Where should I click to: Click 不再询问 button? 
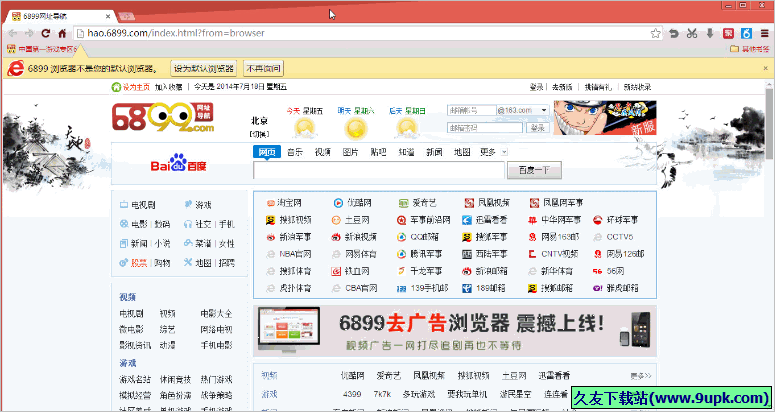pos(263,69)
